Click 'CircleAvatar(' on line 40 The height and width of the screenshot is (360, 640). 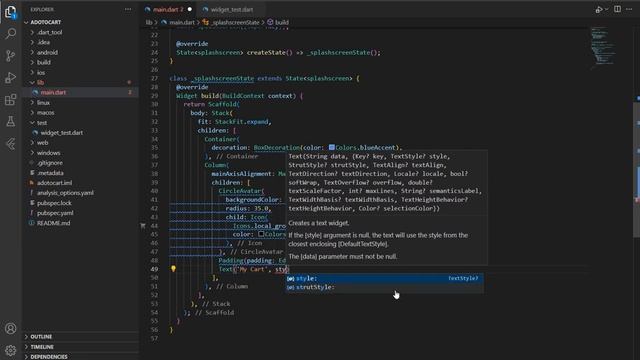click(x=241, y=191)
